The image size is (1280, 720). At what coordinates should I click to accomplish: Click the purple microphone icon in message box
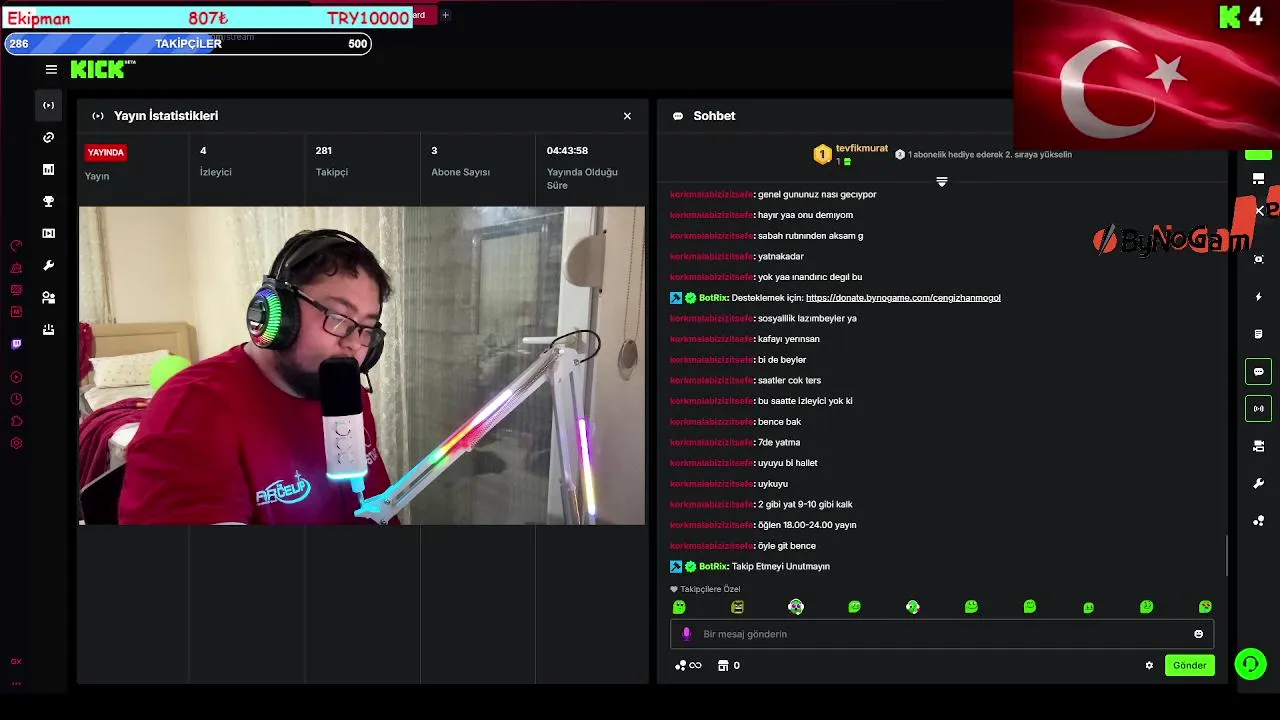pos(686,634)
